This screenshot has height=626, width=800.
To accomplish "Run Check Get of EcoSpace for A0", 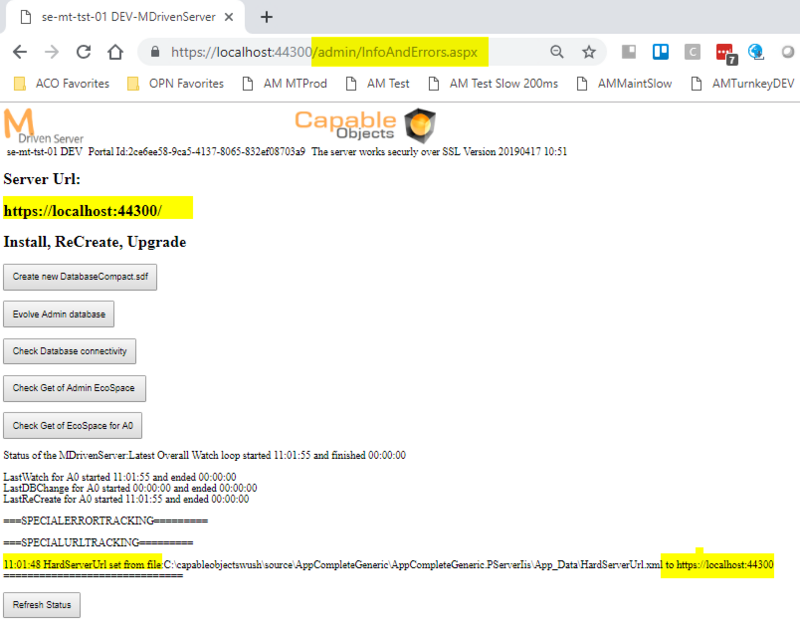I will click(72, 425).
